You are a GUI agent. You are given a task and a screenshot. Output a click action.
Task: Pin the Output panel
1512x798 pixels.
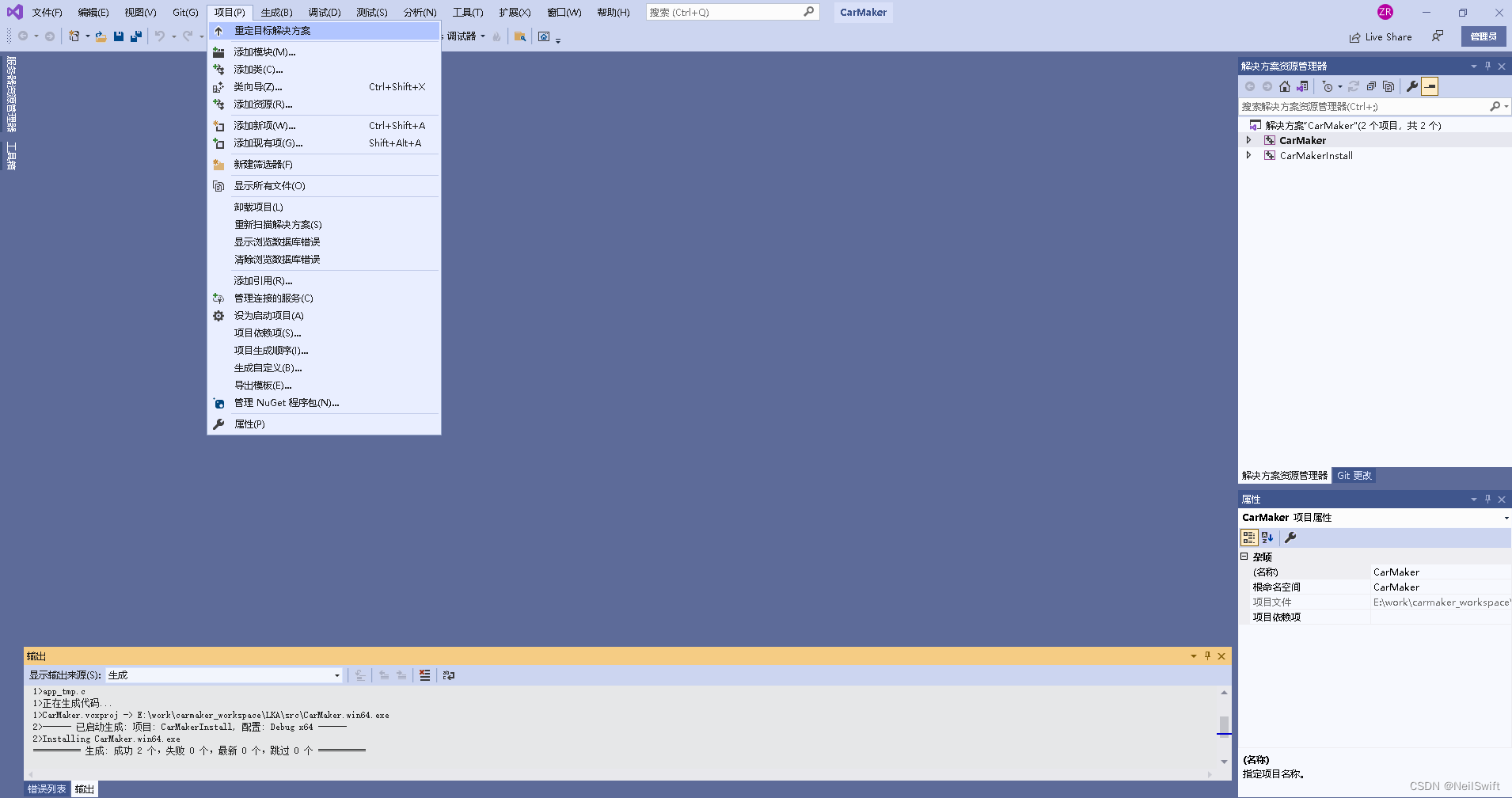pyautogui.click(x=1207, y=655)
